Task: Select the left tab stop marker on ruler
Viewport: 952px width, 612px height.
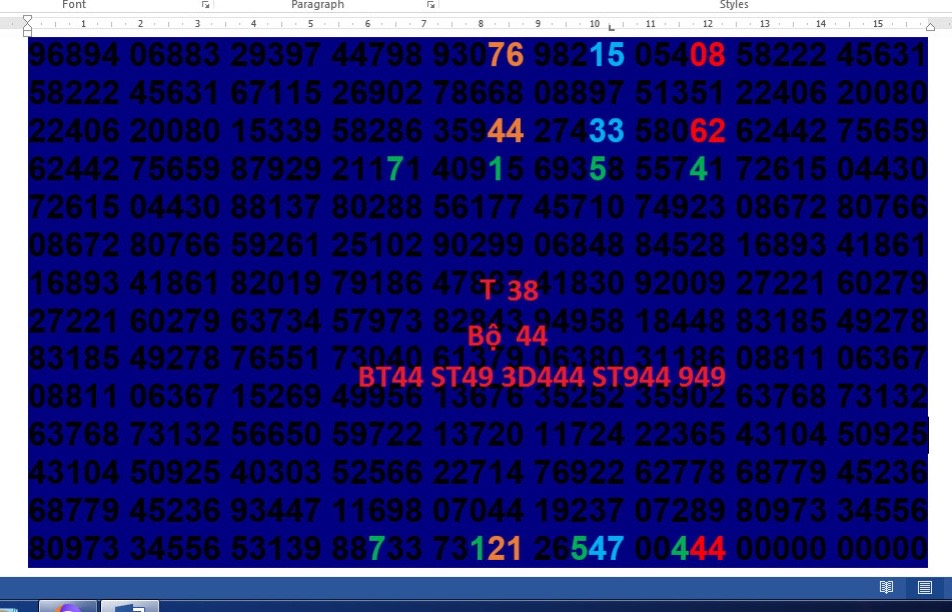Action: click(611, 27)
